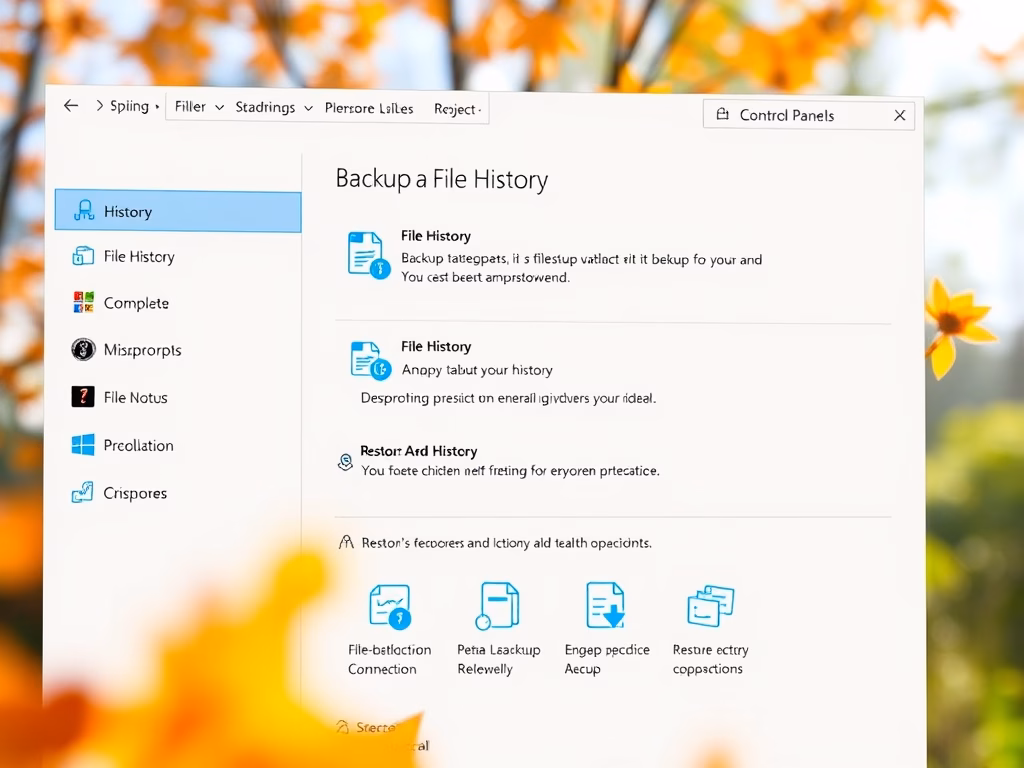Click the colorful Complete icon
The image size is (1024, 768).
click(83, 302)
